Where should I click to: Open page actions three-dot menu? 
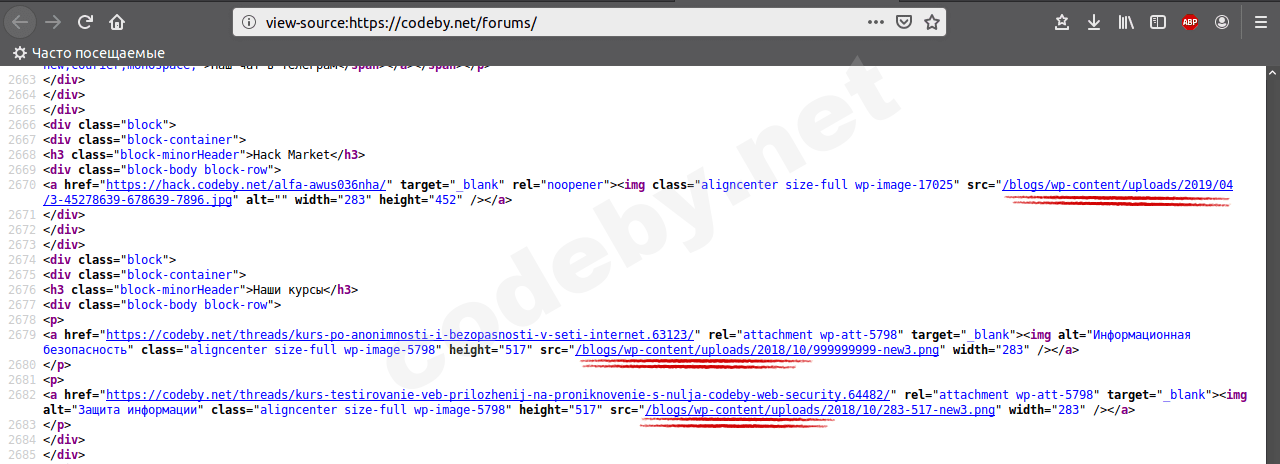pos(875,21)
